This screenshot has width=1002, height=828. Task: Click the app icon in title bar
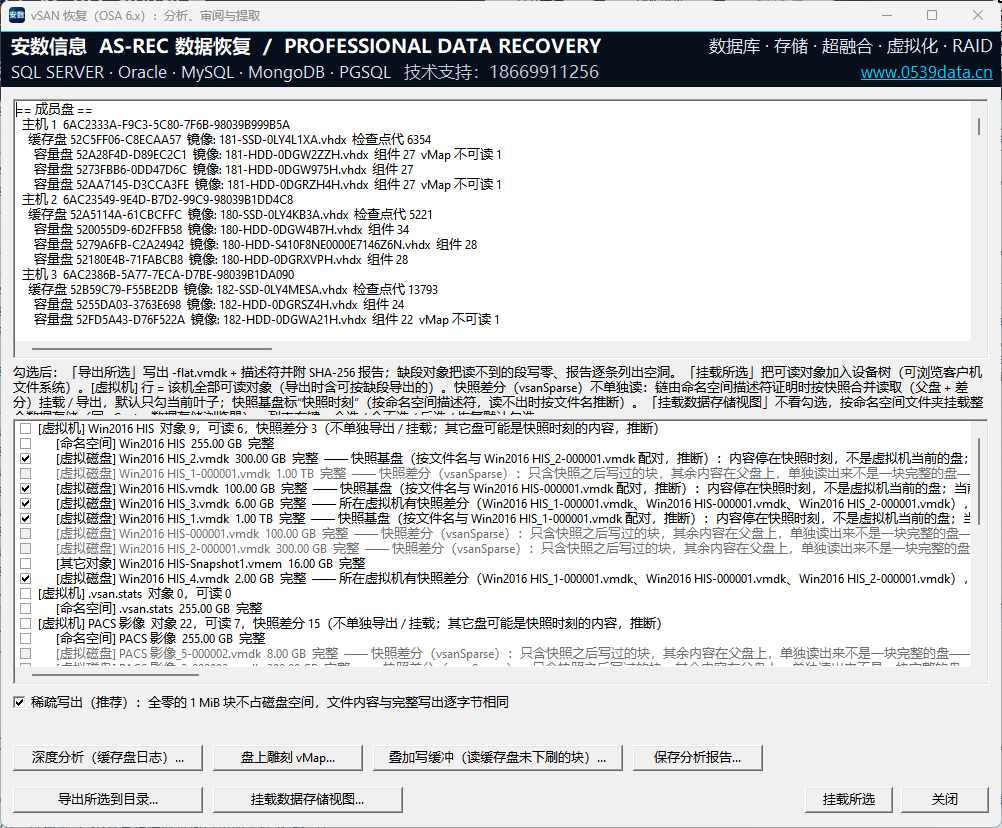coord(17,15)
